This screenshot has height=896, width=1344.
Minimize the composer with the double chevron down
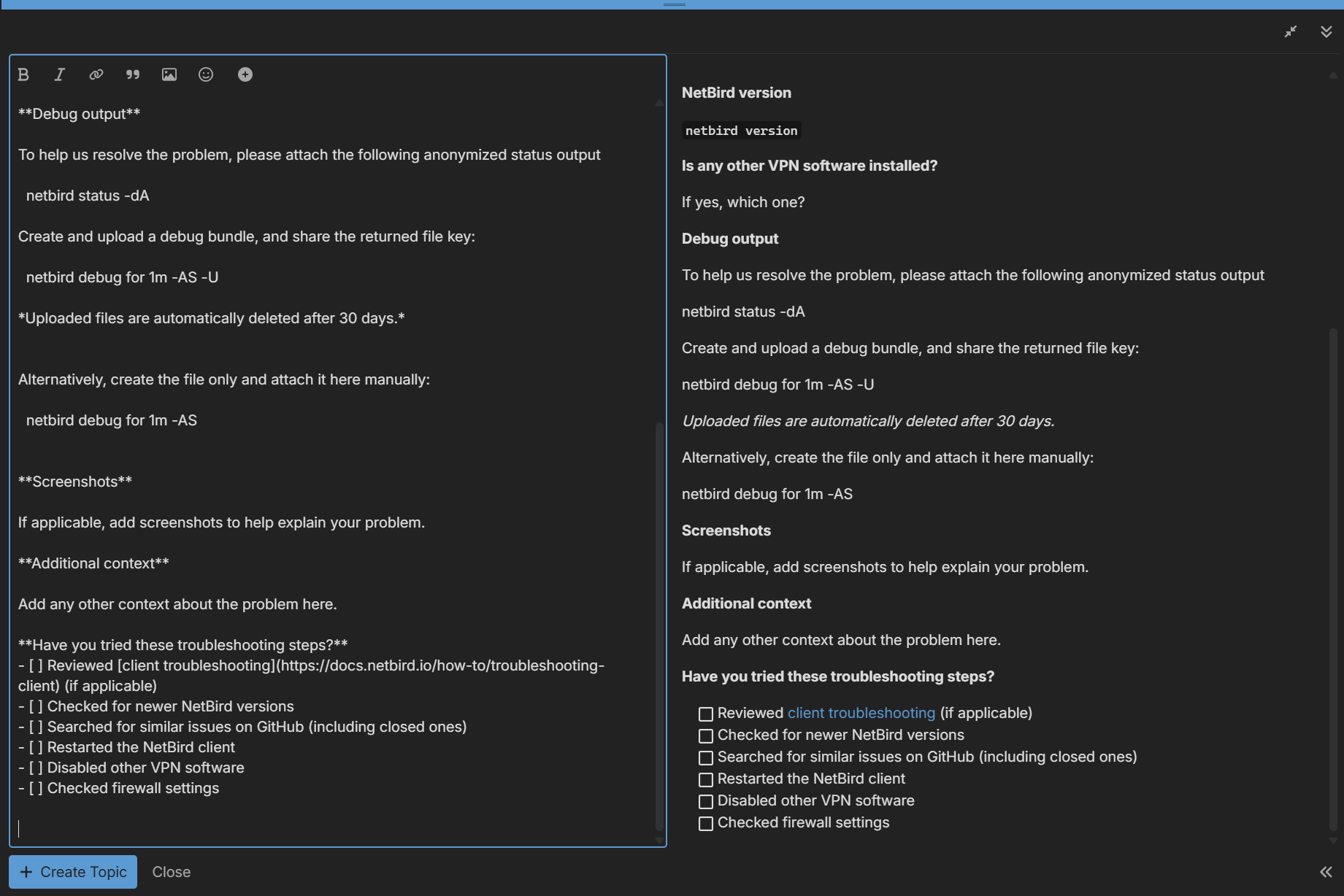pyautogui.click(x=1326, y=31)
